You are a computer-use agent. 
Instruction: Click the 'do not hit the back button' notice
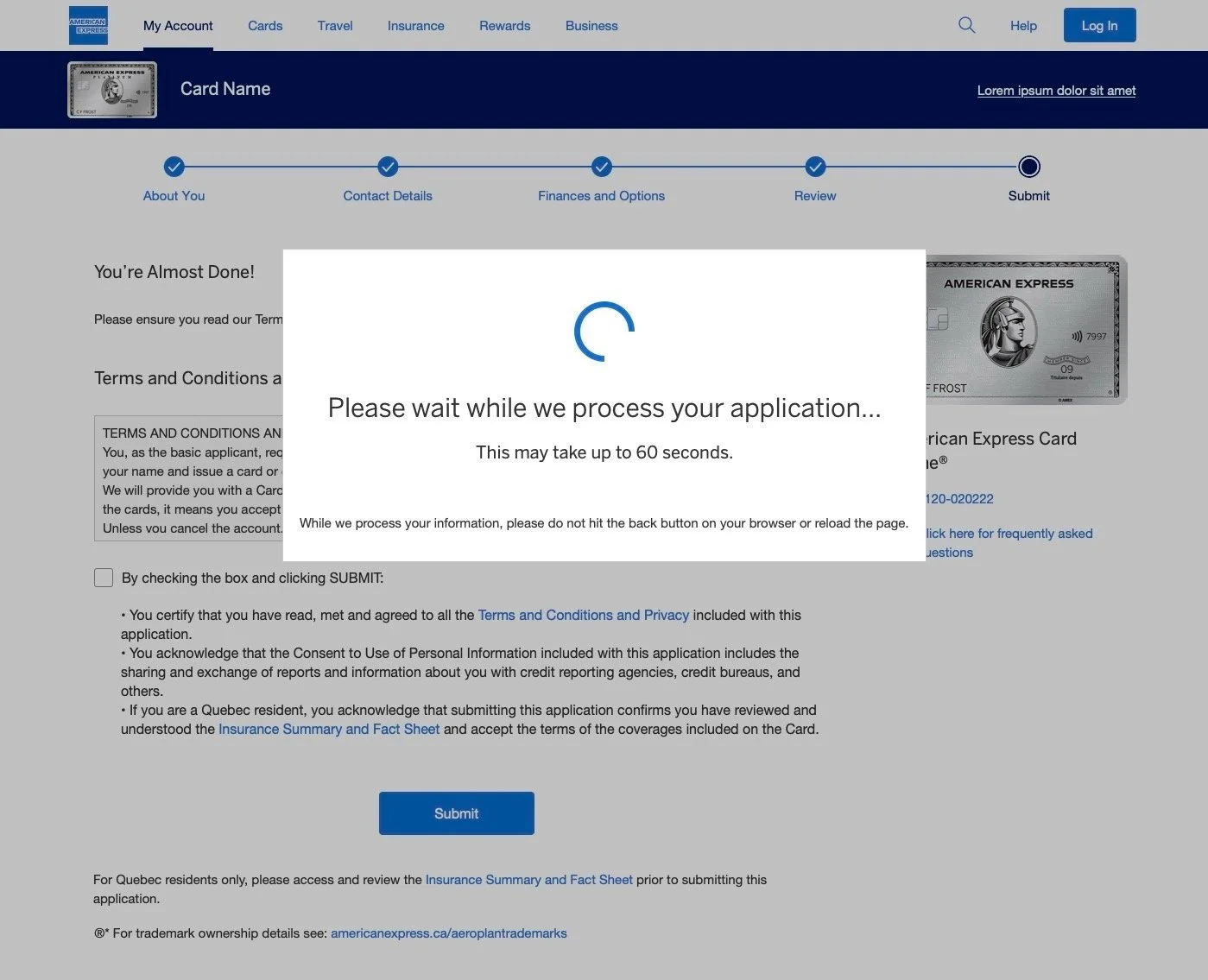pyautogui.click(x=604, y=523)
